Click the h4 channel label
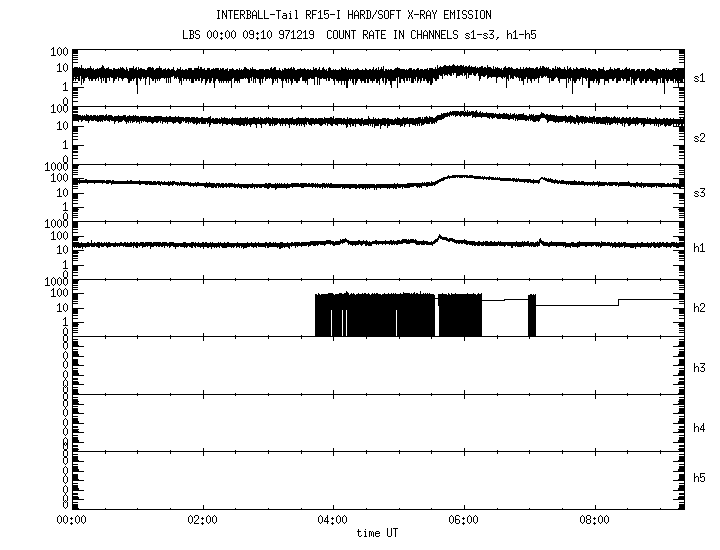Viewport: 720px width, 550px height. pyautogui.click(x=700, y=427)
